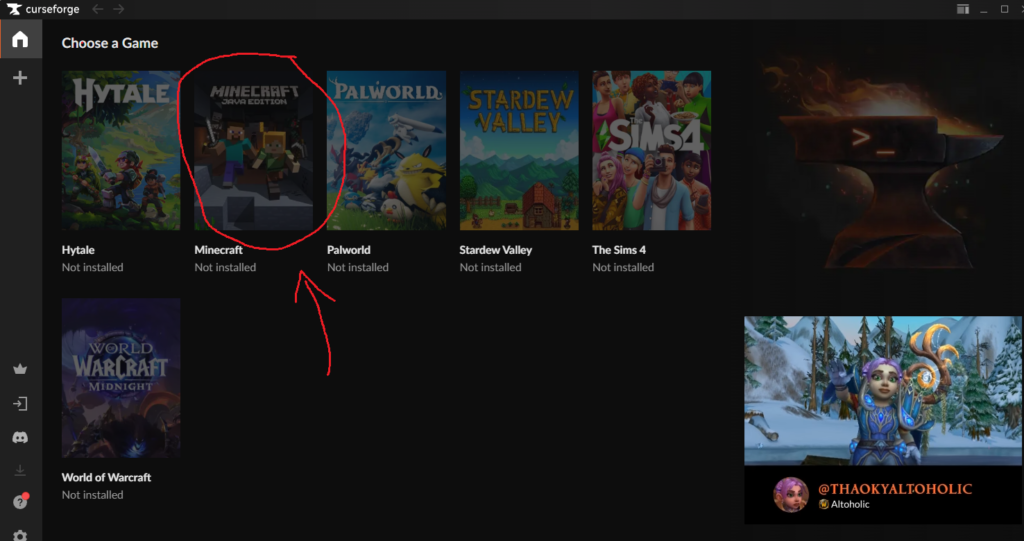Open the crown premium icon in sidebar
Screen dimensions: 1024x541
coord(20,369)
